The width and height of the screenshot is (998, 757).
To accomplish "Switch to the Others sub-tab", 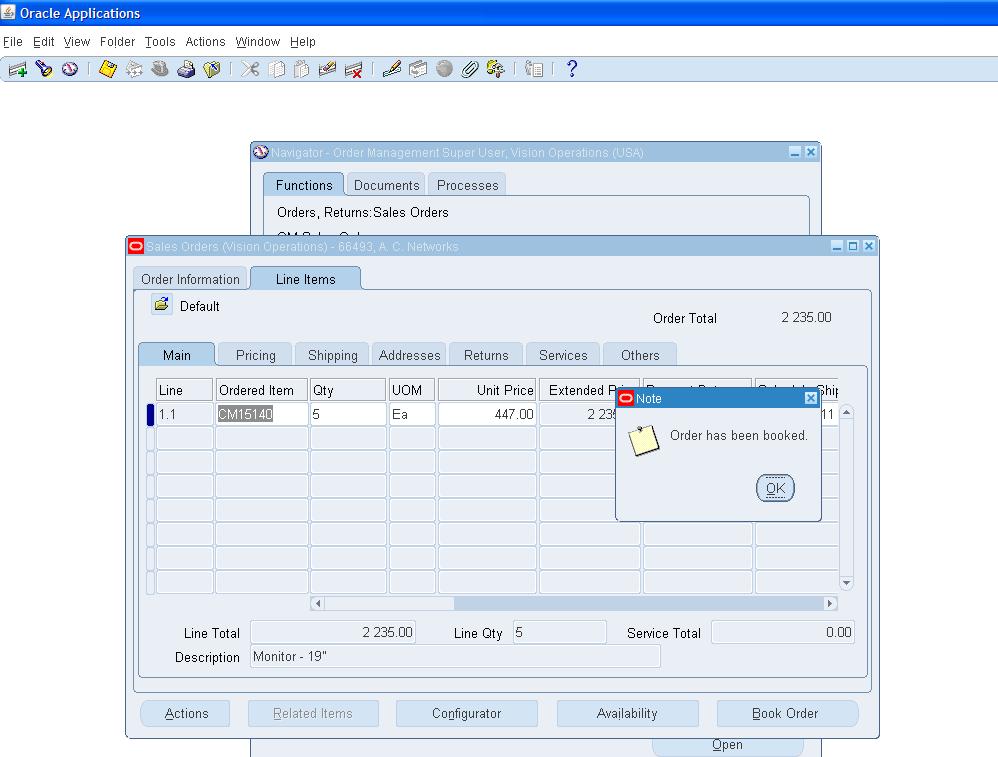I will pos(640,355).
